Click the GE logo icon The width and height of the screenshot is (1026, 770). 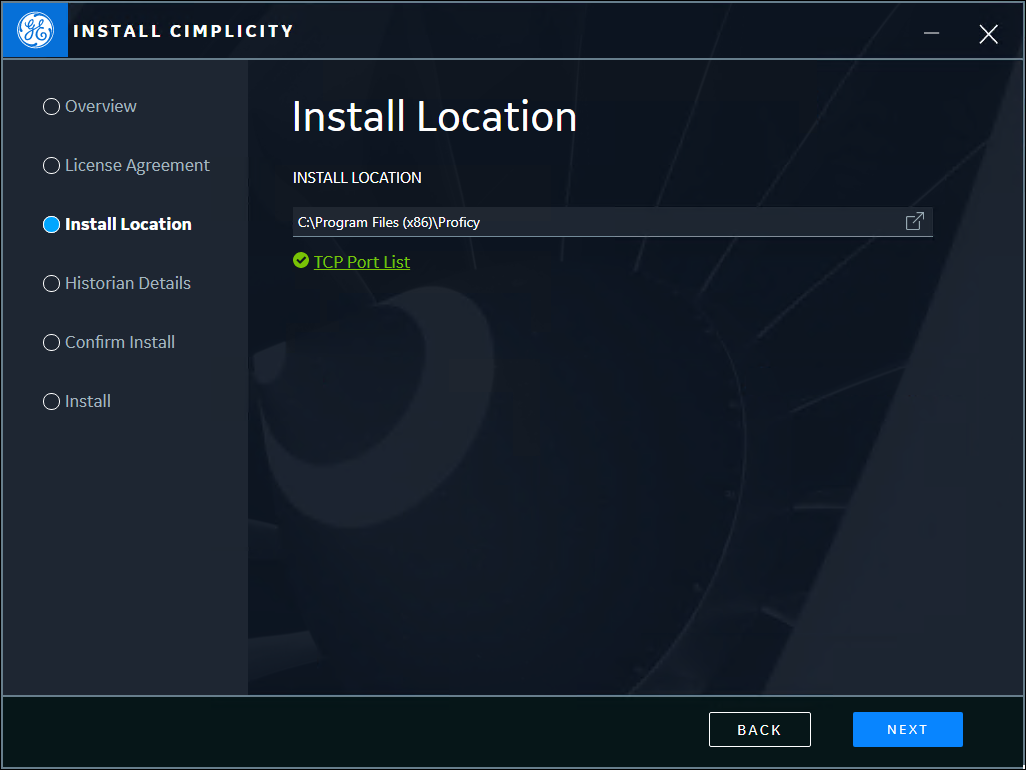click(35, 30)
